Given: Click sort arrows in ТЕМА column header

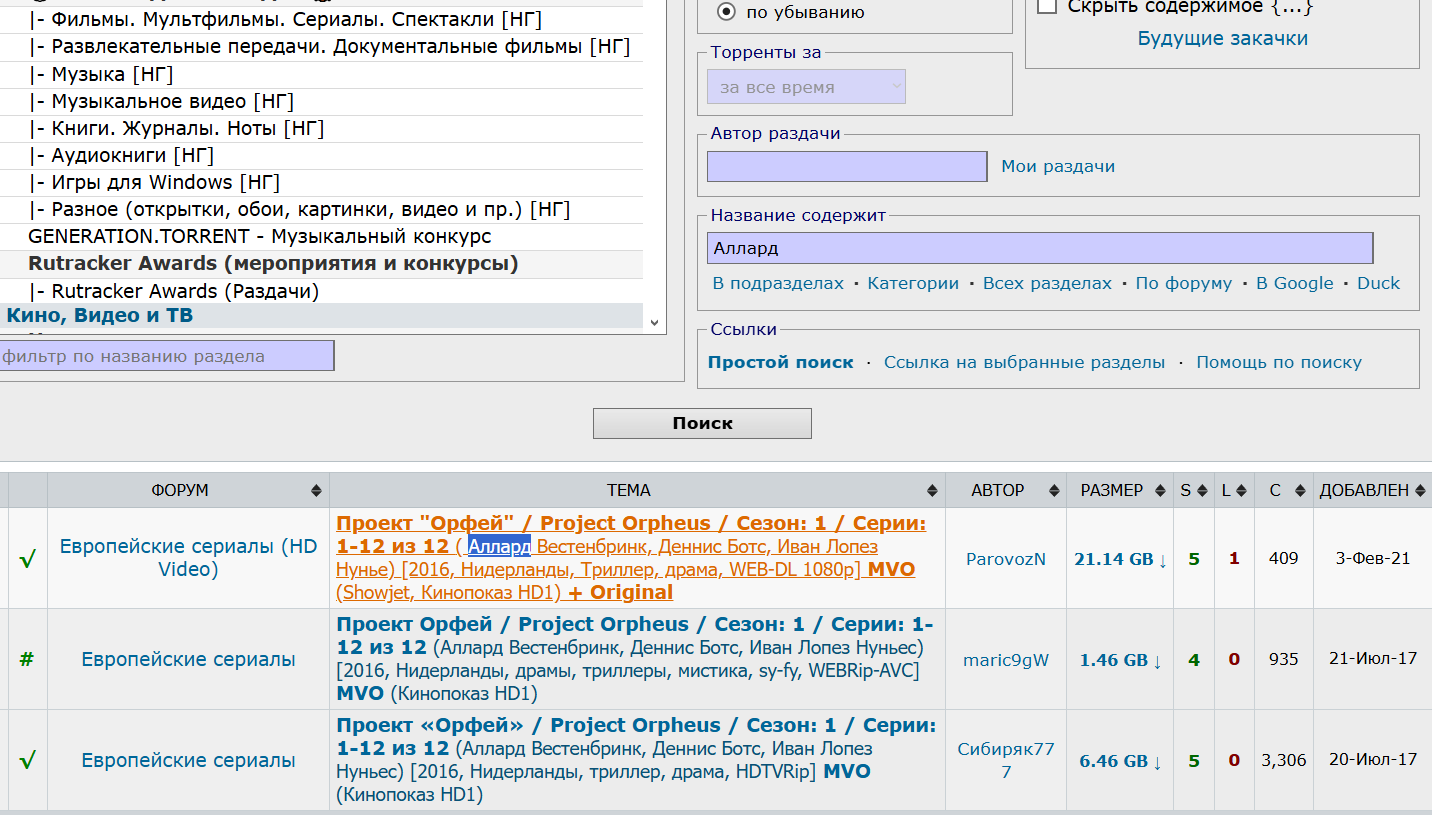Looking at the screenshot, I should pos(932,491).
